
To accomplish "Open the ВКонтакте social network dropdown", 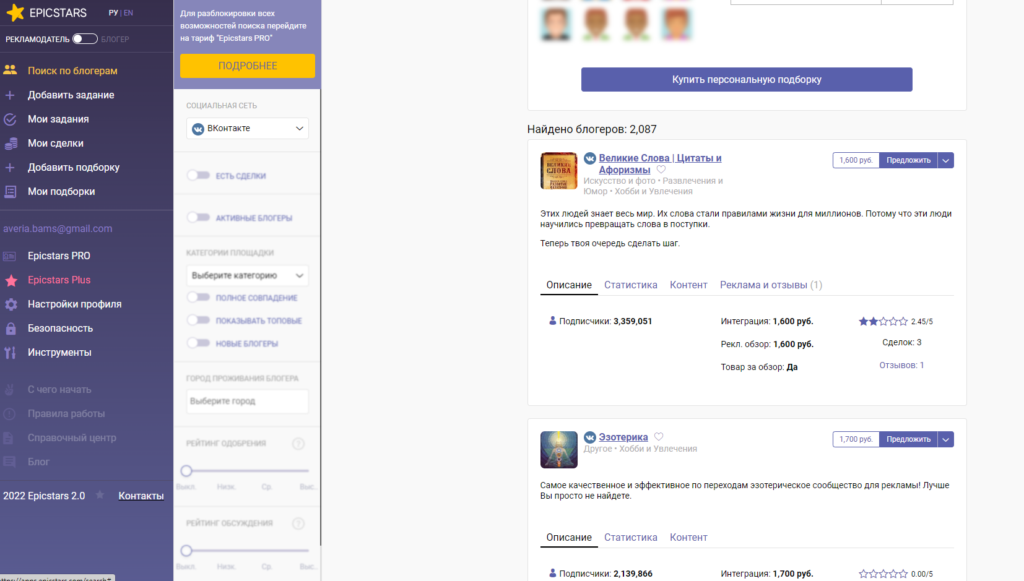I will [x=248, y=129].
